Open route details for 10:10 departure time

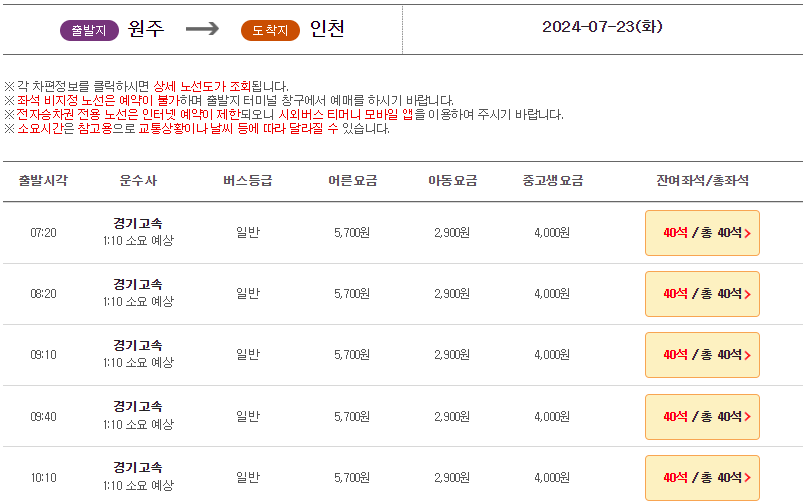point(44,478)
